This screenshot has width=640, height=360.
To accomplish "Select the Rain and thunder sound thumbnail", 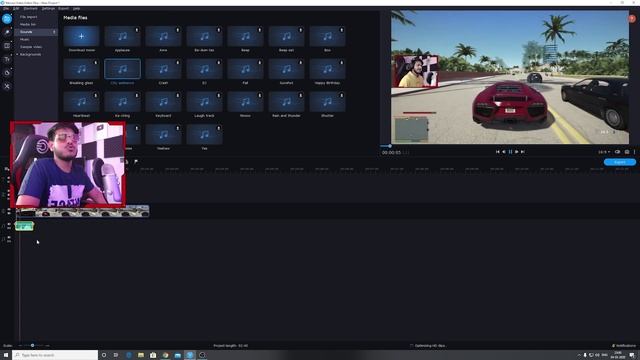I will pyautogui.click(x=286, y=101).
